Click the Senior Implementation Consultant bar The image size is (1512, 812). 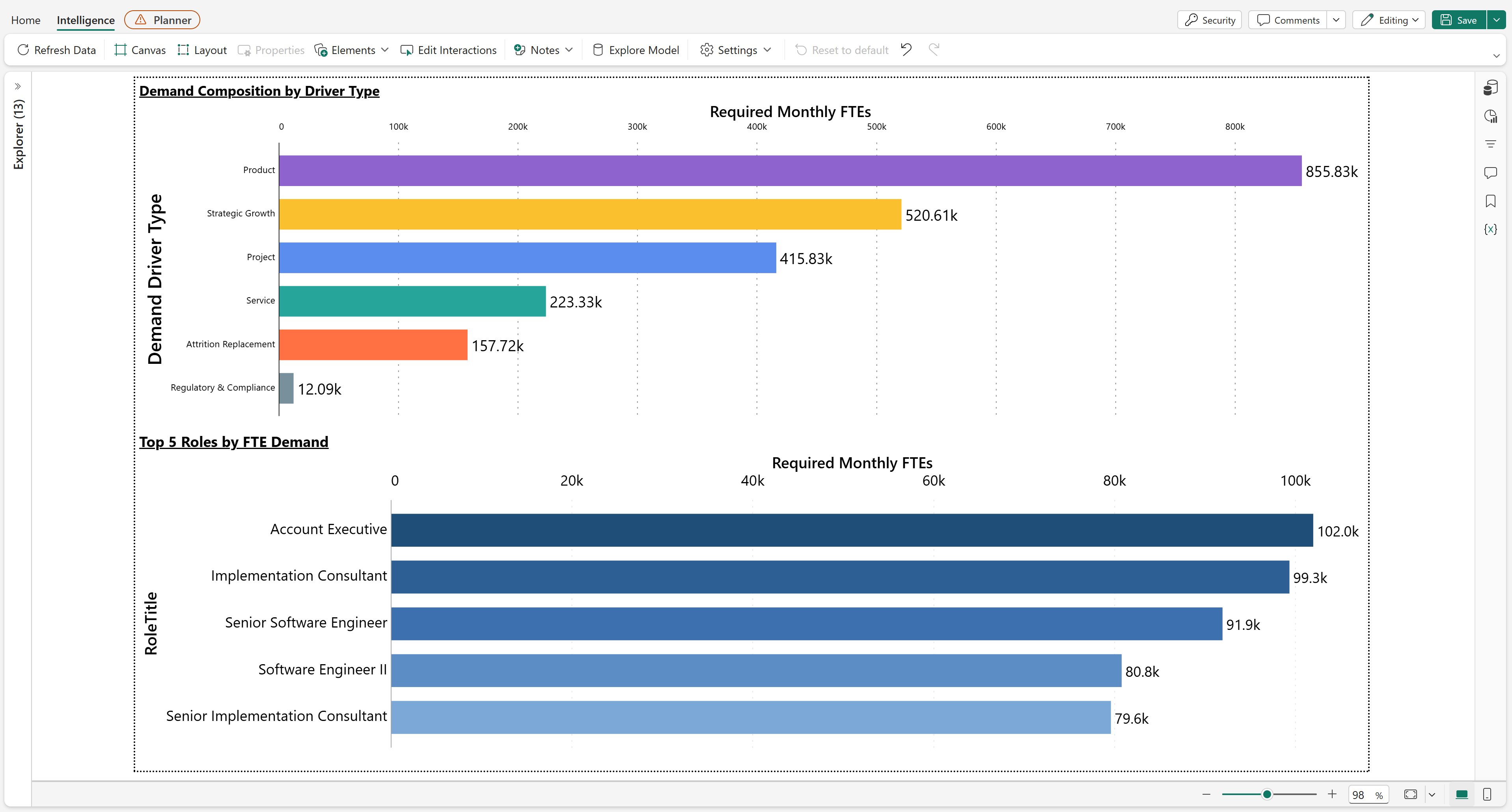click(751, 717)
